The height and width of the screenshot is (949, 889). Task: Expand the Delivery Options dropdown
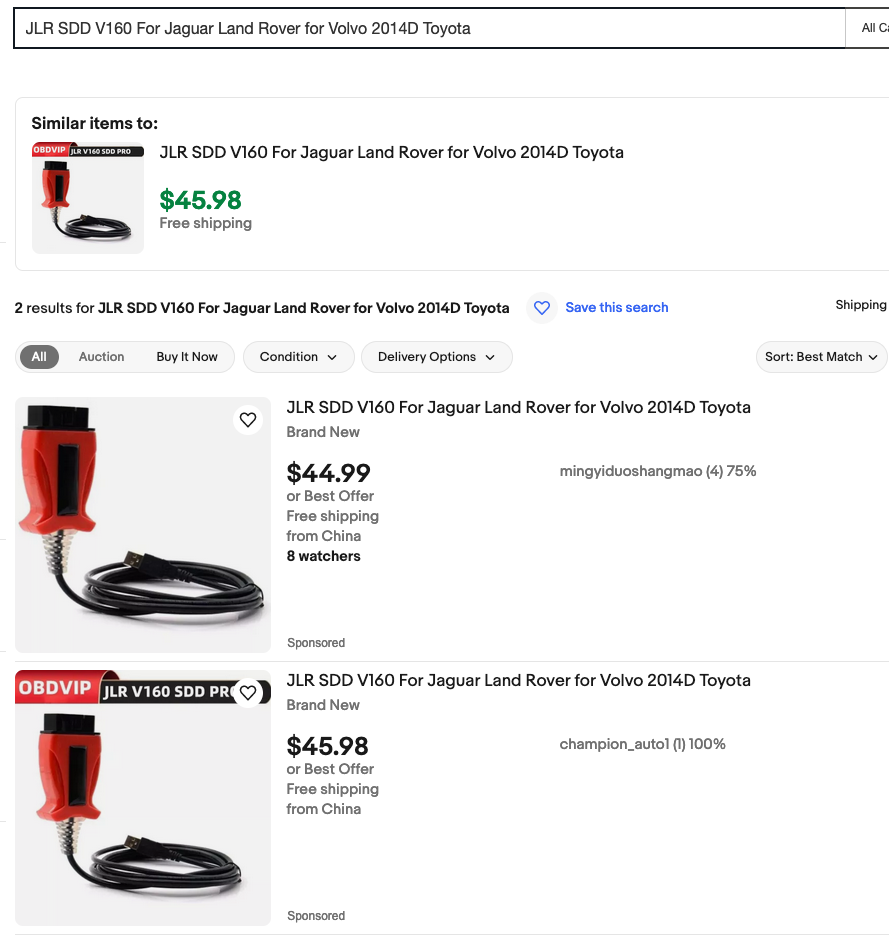(x=436, y=357)
